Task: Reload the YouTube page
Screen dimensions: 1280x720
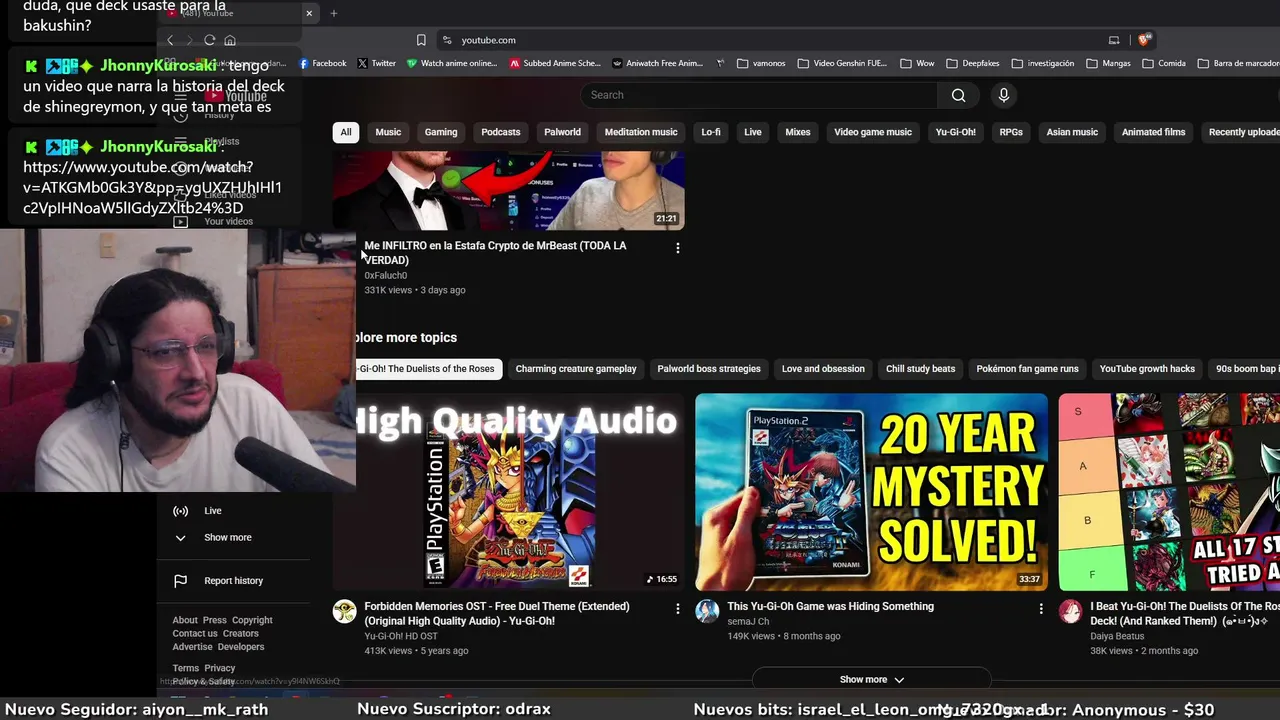Action: point(209,40)
